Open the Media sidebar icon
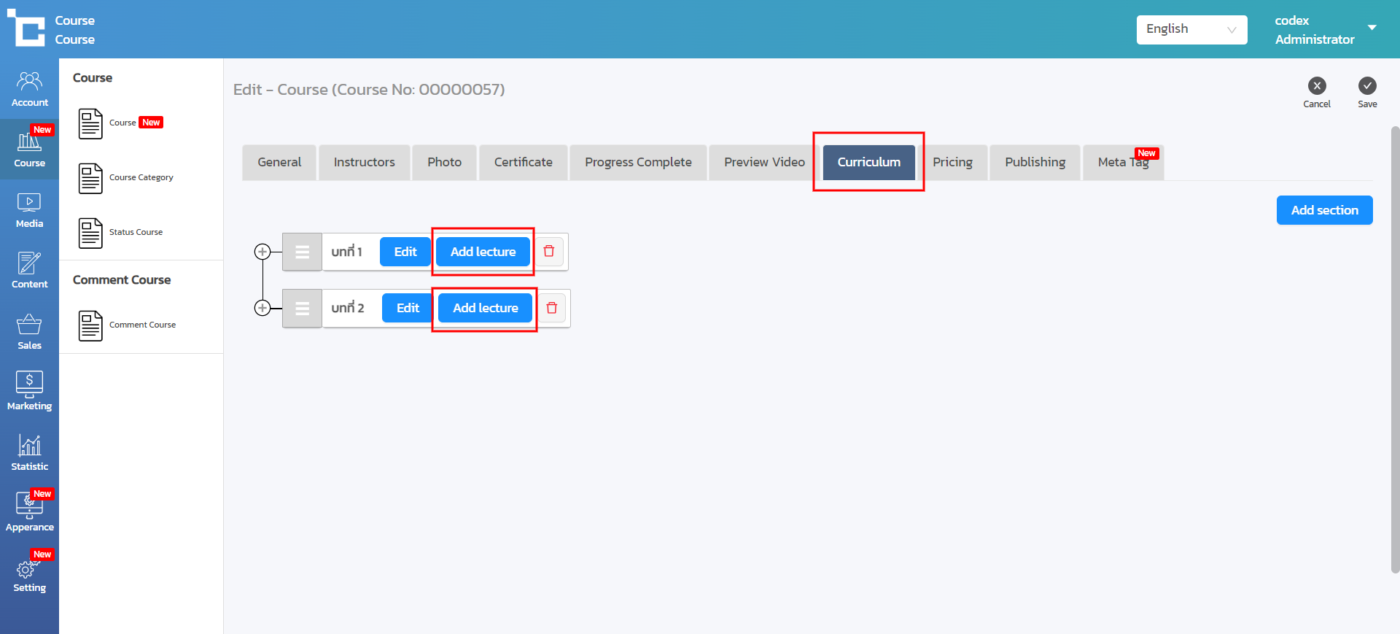Image resolution: width=1400 pixels, height=634 pixels. point(29,209)
